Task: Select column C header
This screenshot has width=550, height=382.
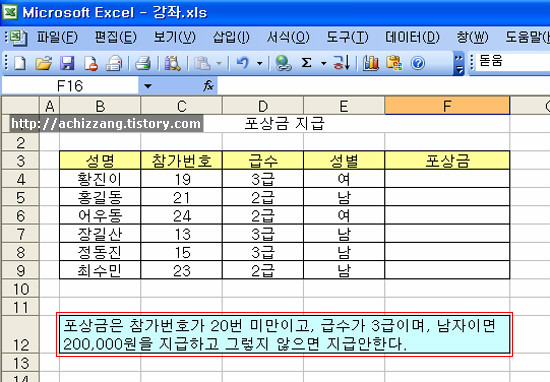Action: [x=181, y=106]
